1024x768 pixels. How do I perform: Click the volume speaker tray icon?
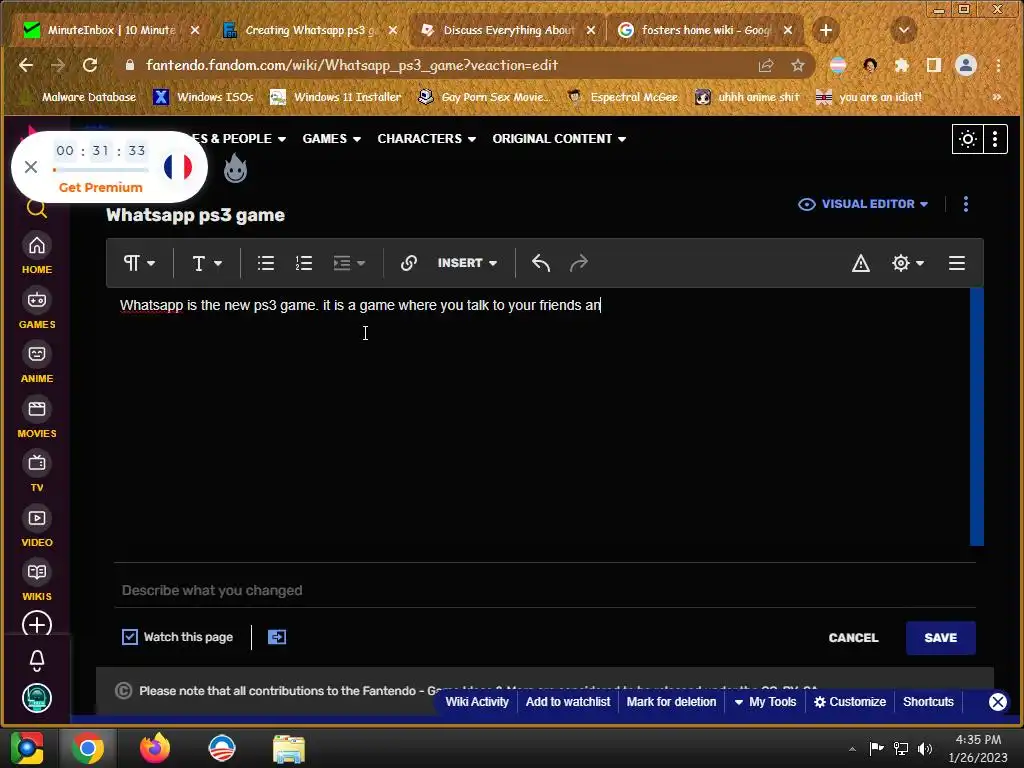pyautogui.click(x=924, y=748)
